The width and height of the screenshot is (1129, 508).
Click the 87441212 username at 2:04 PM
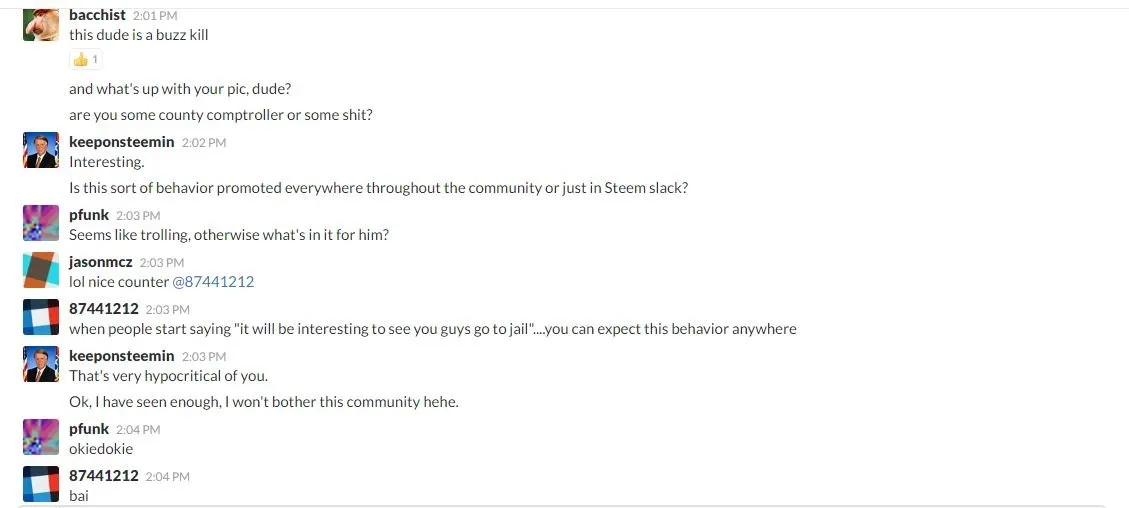[x=104, y=476]
